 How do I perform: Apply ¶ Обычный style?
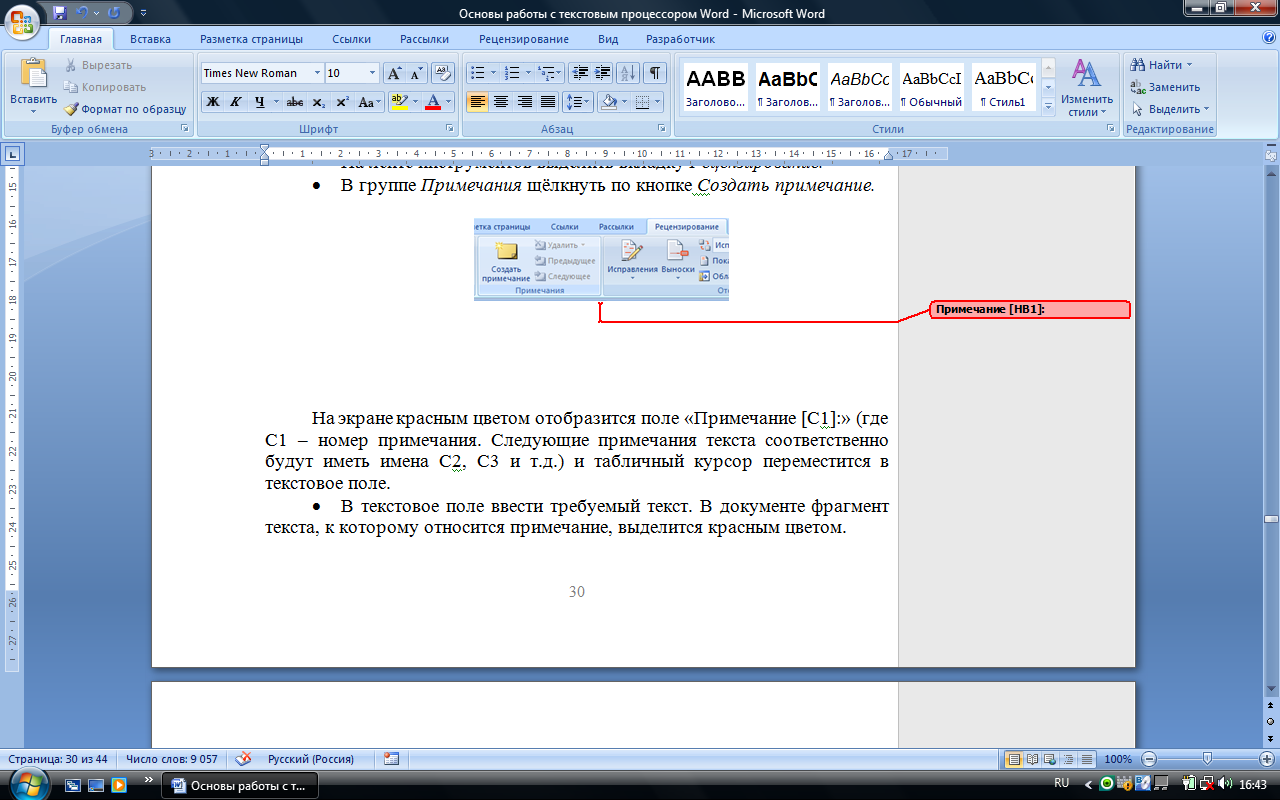coord(932,88)
